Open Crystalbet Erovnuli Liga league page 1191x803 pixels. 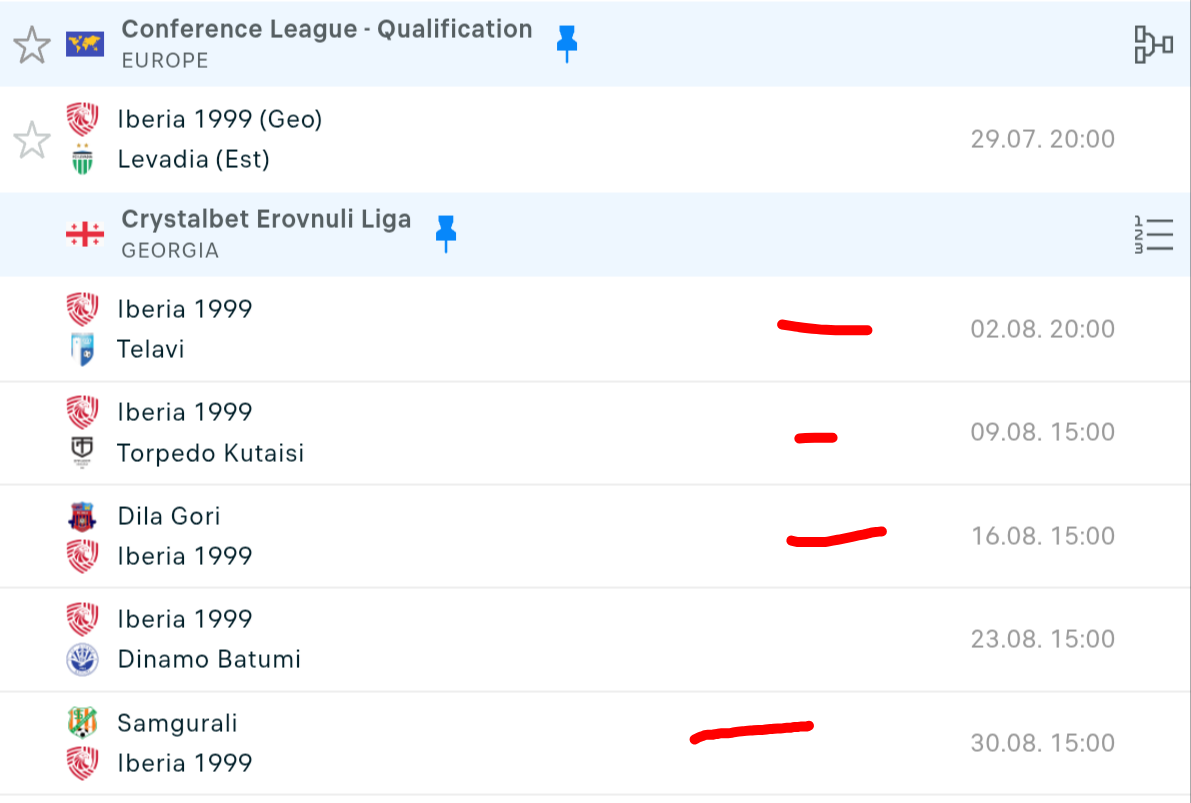pyautogui.click(x=266, y=220)
